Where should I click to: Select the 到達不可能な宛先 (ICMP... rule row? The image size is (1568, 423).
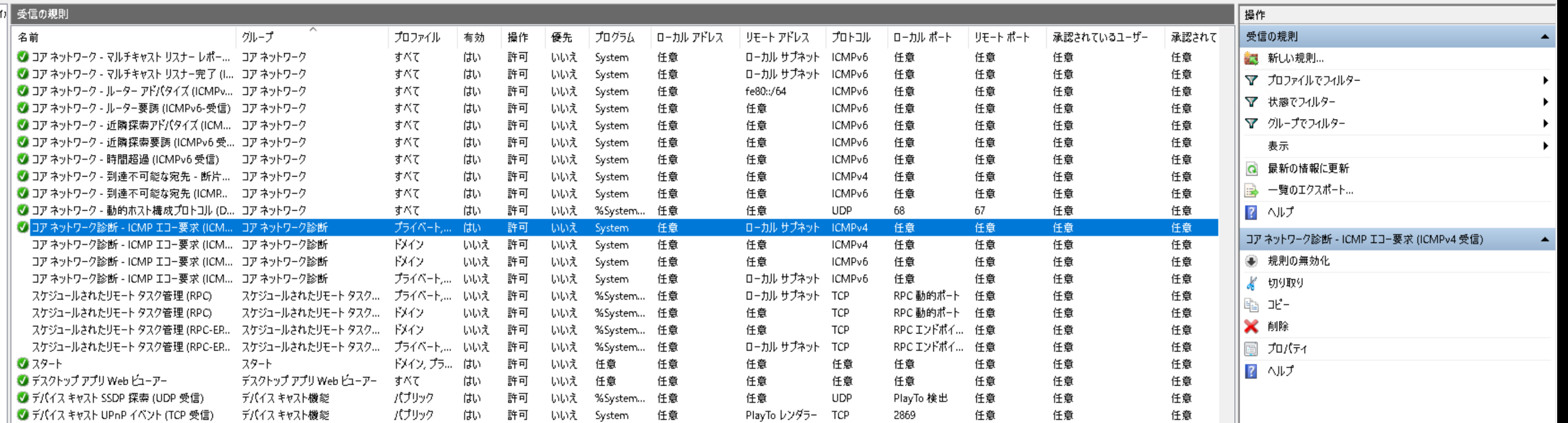(615, 193)
